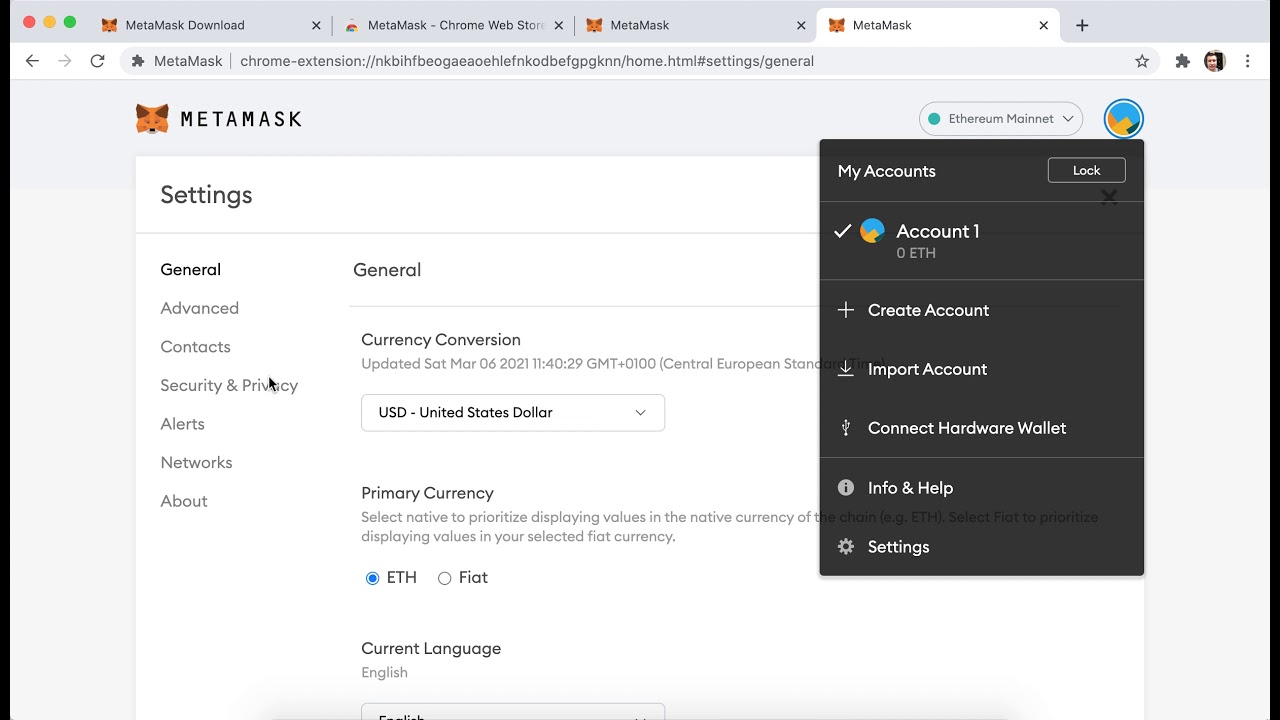Click the browser address bar URL
1280x720 pixels.
[527, 61]
